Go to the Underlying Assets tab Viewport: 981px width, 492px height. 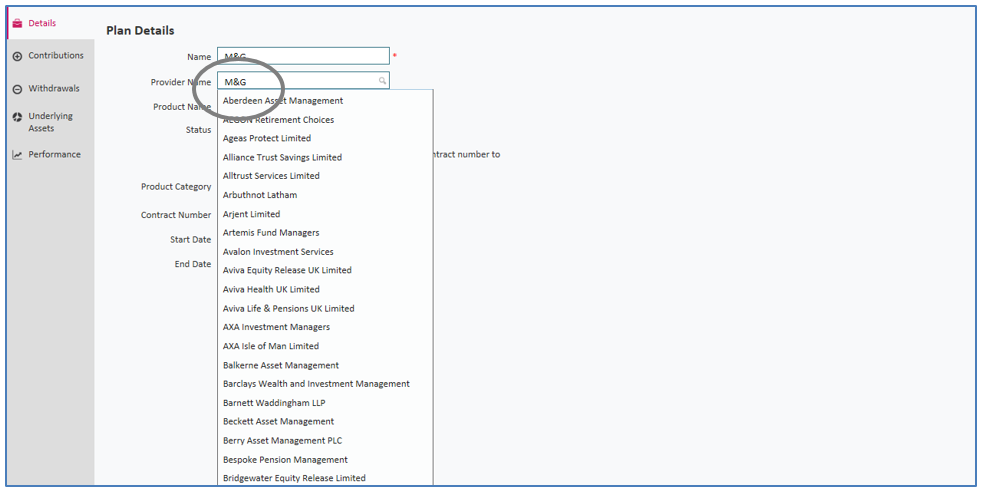50,122
